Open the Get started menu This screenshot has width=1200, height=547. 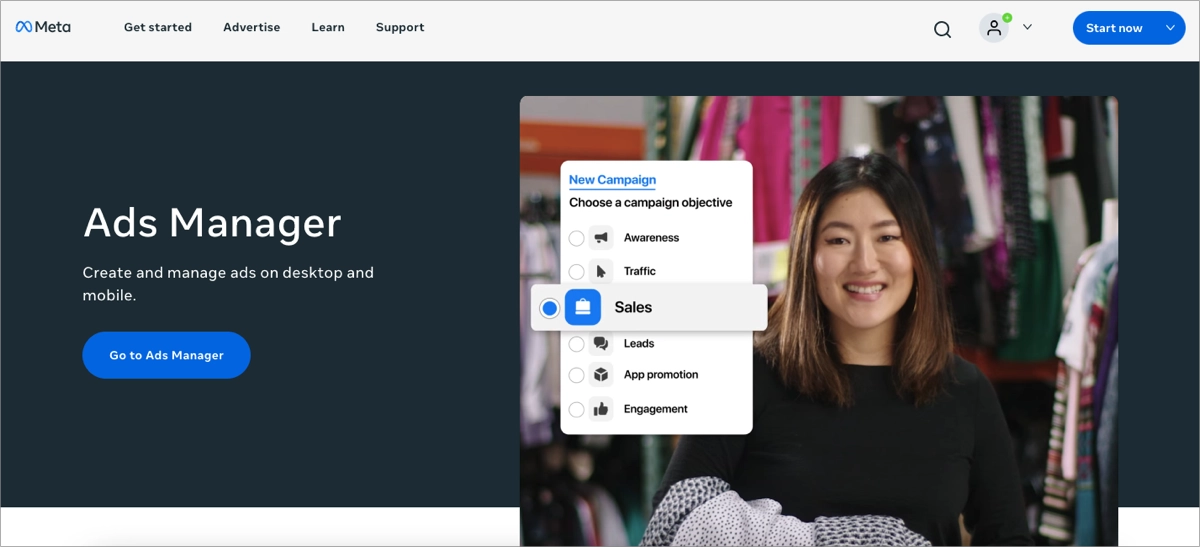click(x=158, y=28)
